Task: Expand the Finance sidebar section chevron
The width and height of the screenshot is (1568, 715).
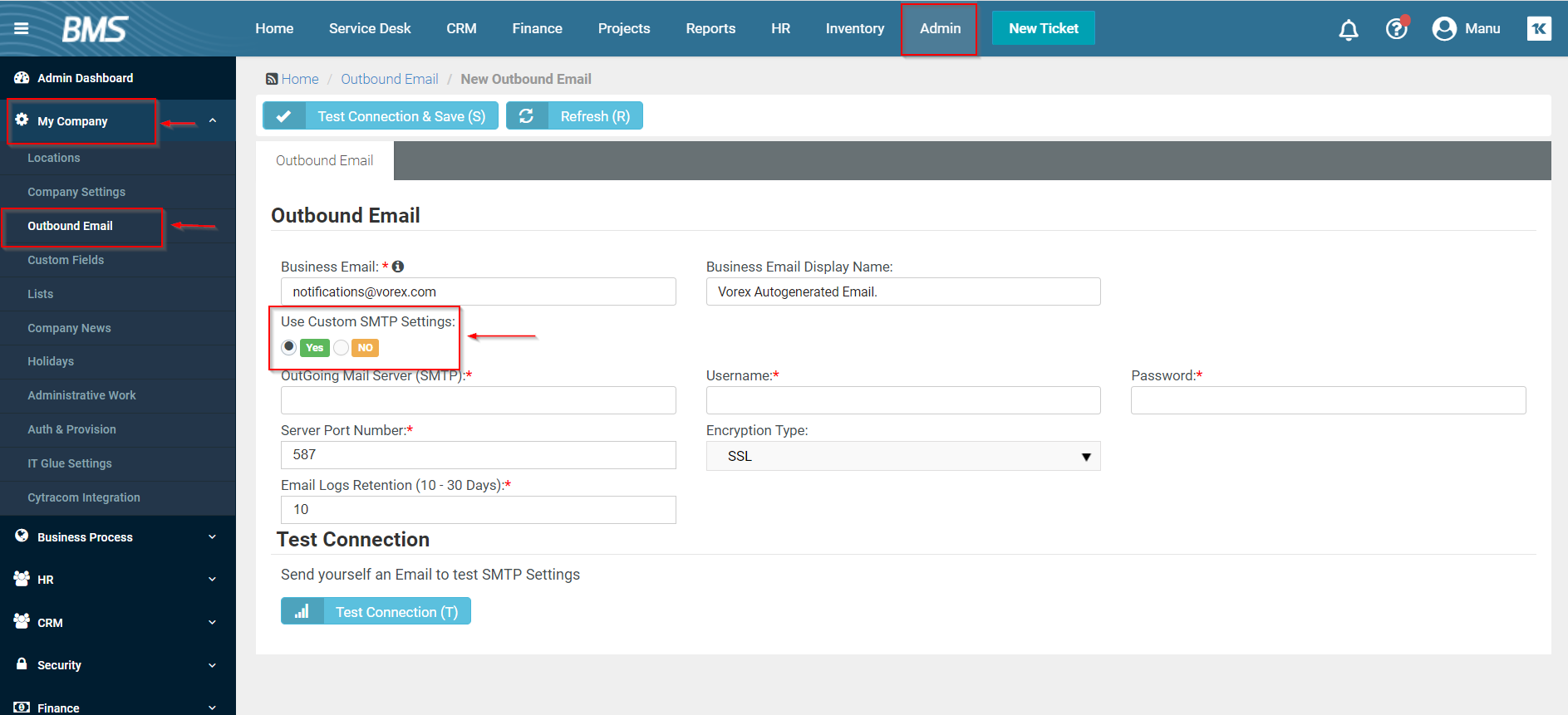Action: [x=213, y=708]
